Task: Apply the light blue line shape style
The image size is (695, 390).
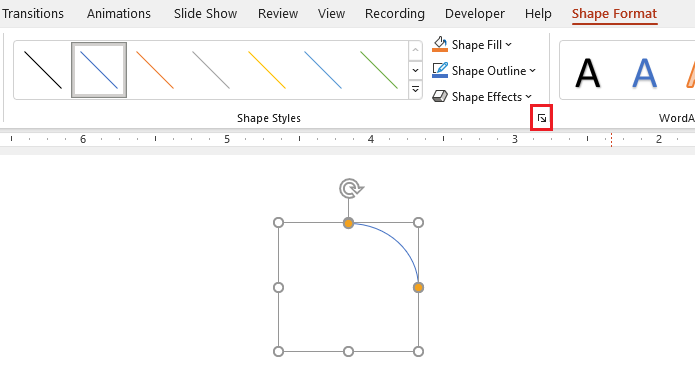Action: tap(323, 70)
